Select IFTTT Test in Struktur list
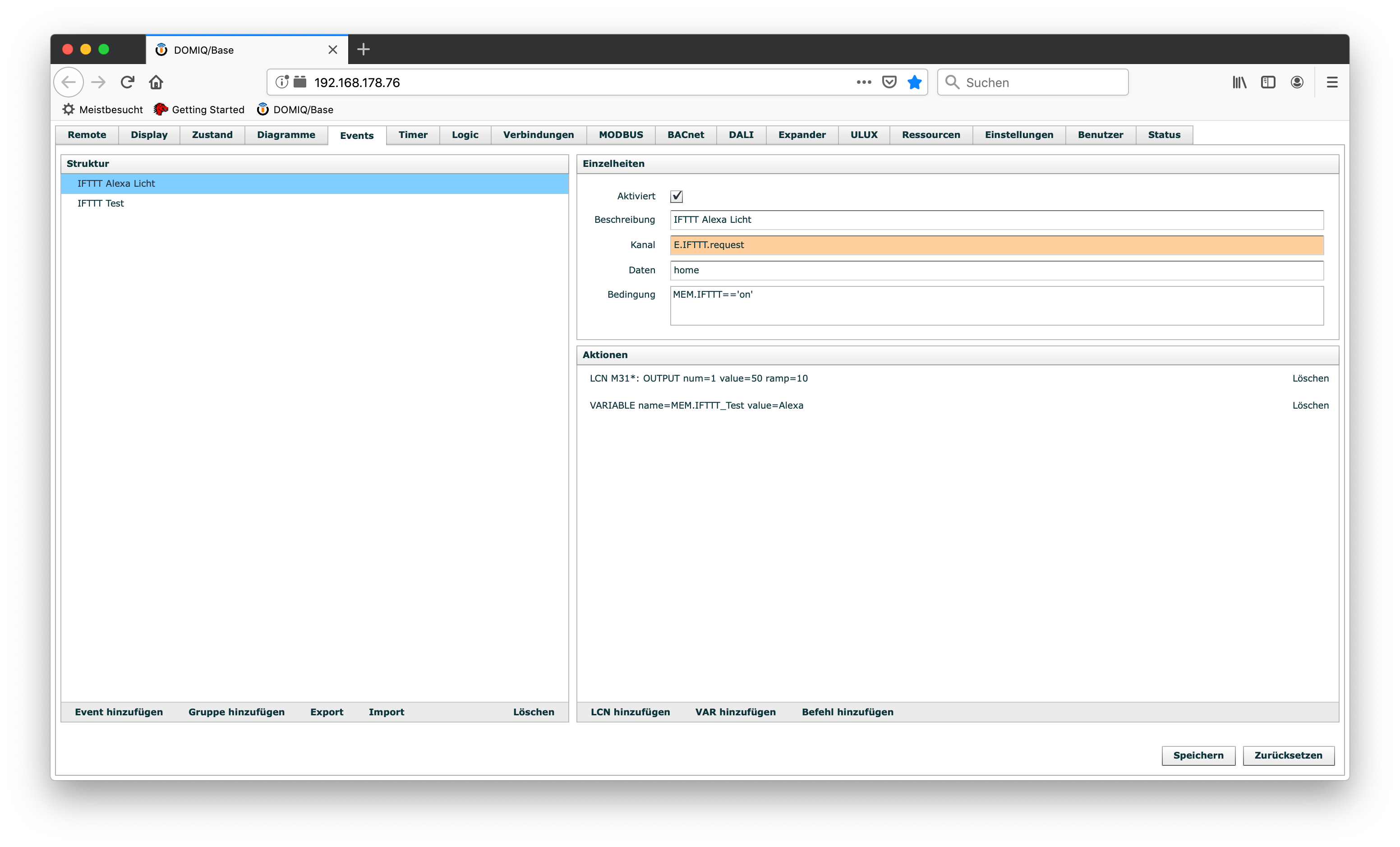This screenshot has height=847, width=1400. click(x=101, y=203)
